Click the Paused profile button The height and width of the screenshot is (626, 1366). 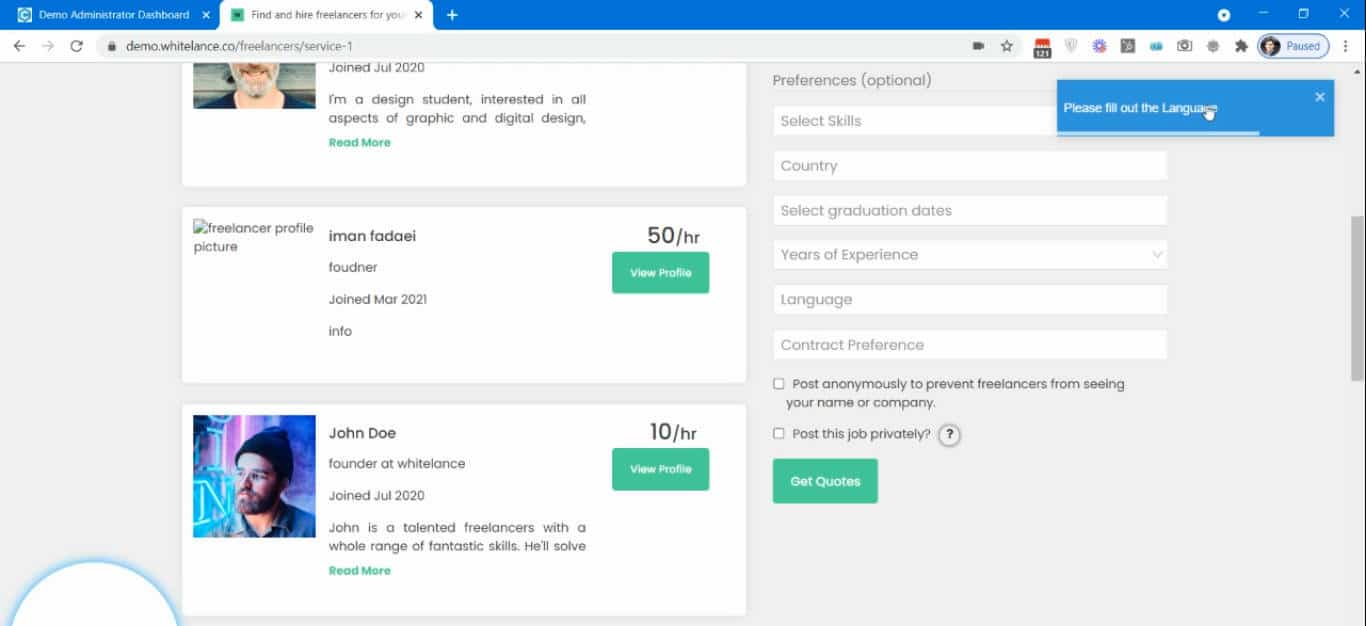point(1293,46)
